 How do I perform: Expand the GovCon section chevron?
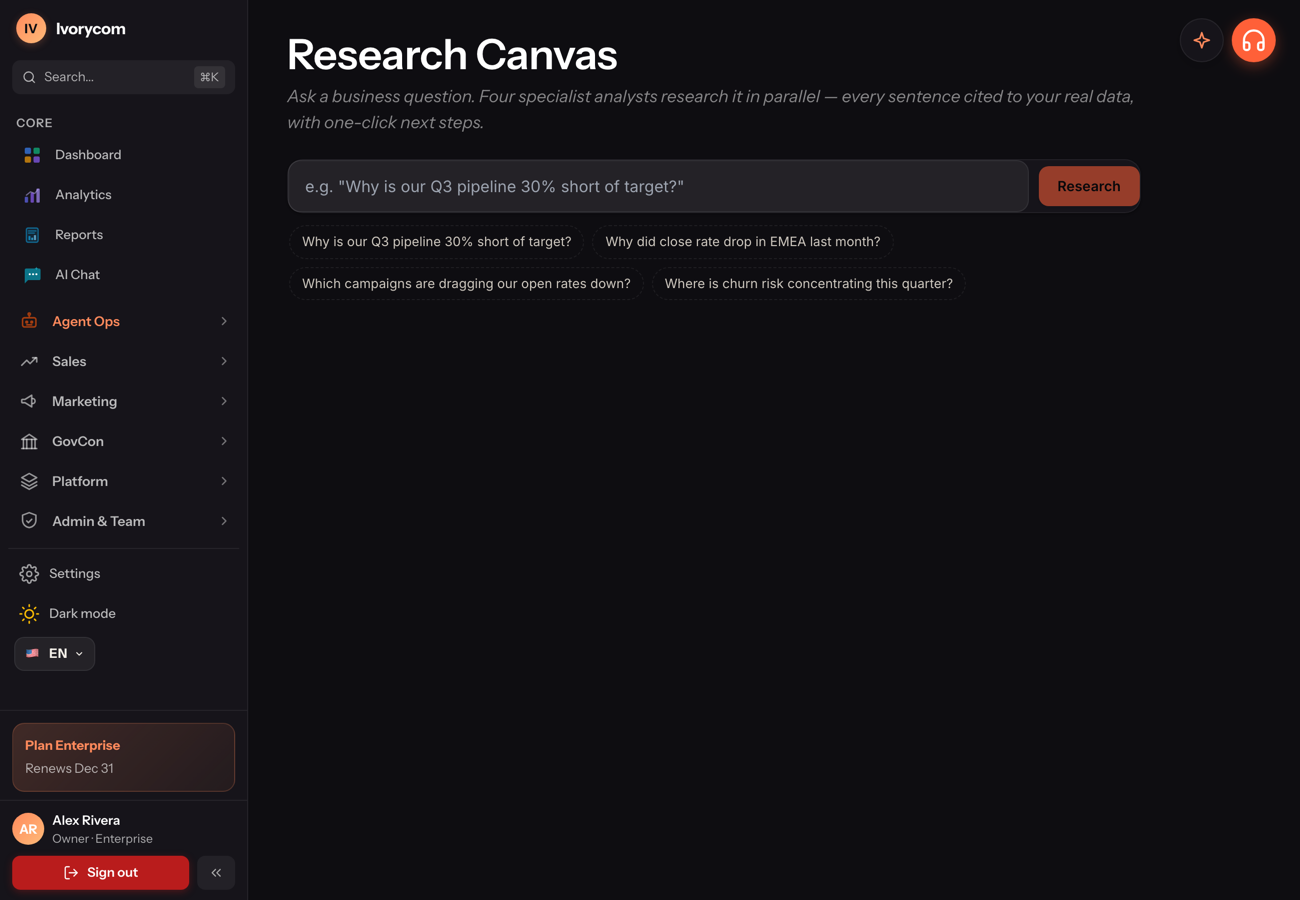point(224,441)
